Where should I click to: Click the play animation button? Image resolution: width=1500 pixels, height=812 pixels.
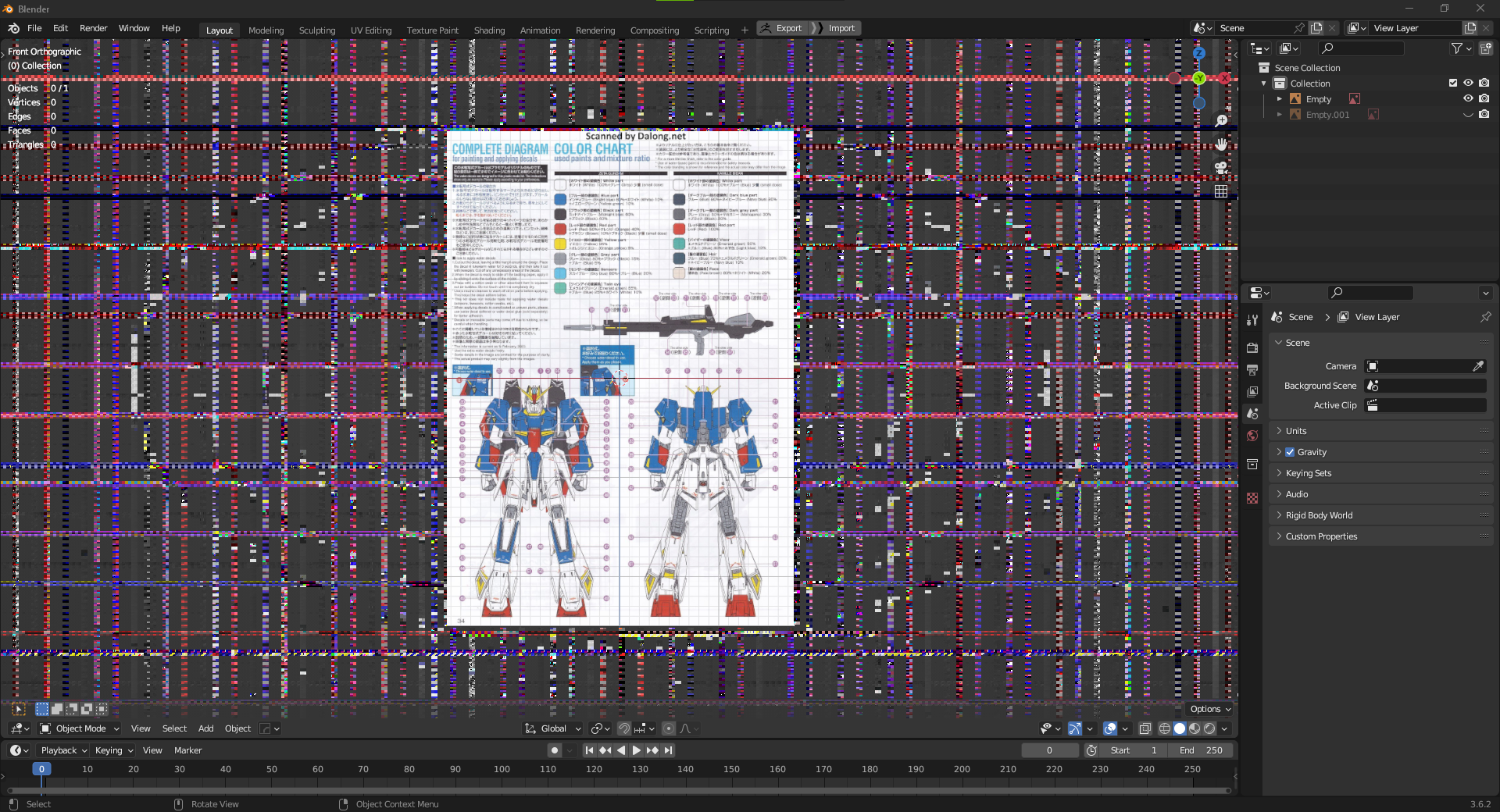(x=636, y=750)
